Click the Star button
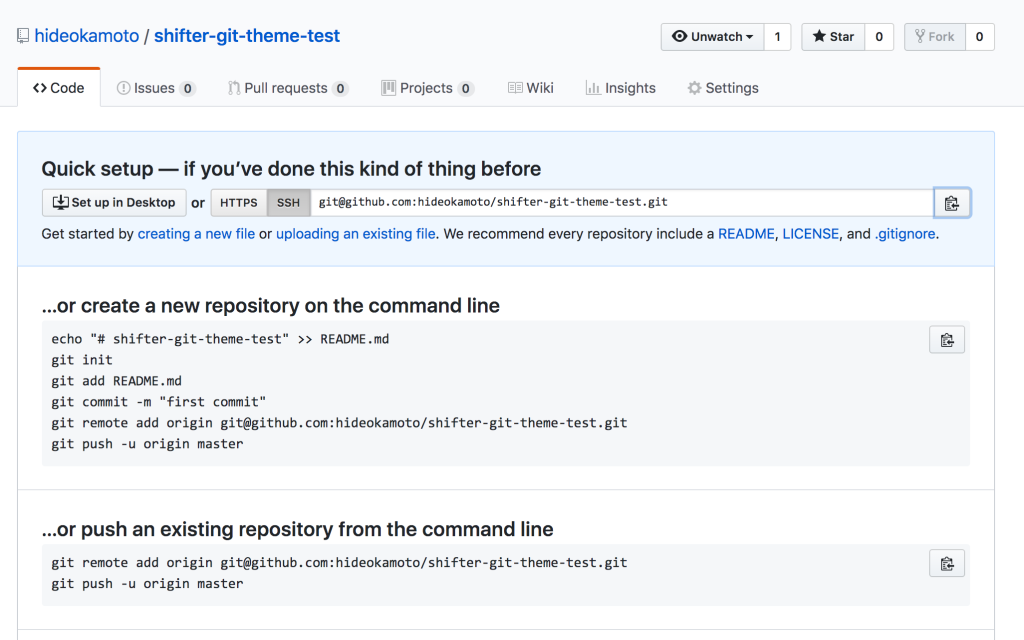 click(833, 37)
